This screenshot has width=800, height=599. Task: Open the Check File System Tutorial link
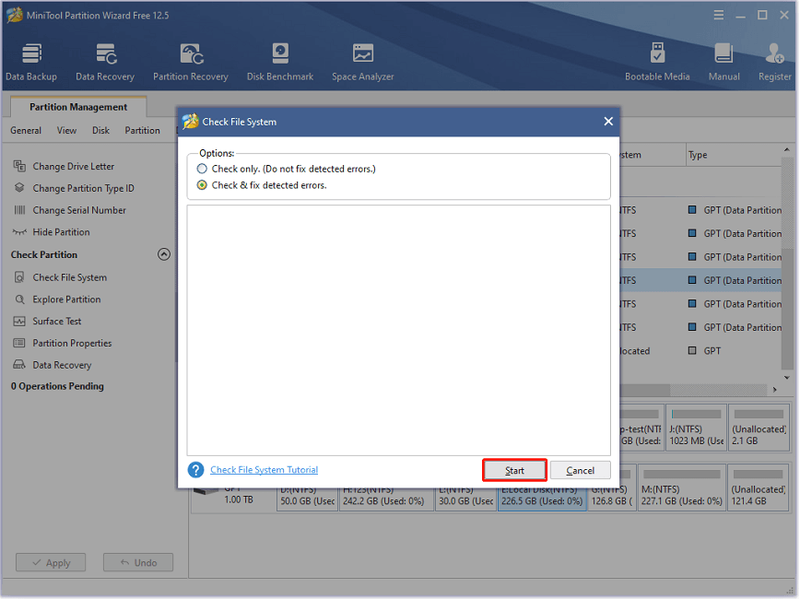pyautogui.click(x=264, y=469)
